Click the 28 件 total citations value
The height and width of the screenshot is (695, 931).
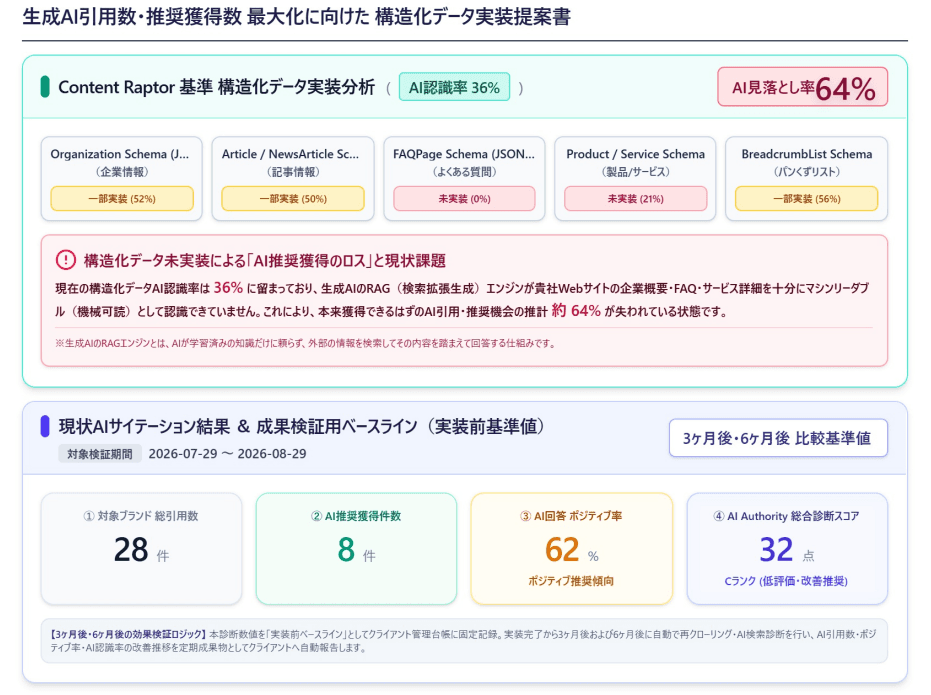(141, 550)
